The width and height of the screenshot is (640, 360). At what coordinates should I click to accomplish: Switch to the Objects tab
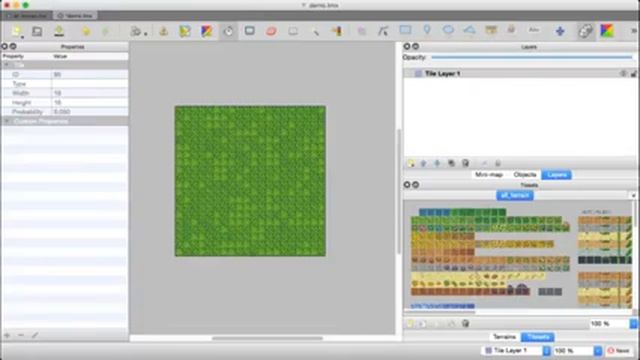tap(524, 175)
